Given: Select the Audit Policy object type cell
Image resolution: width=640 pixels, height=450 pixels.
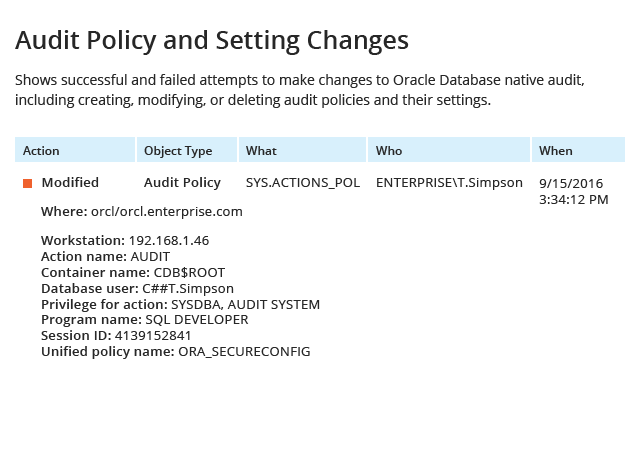Looking at the screenshot, I should (182, 183).
